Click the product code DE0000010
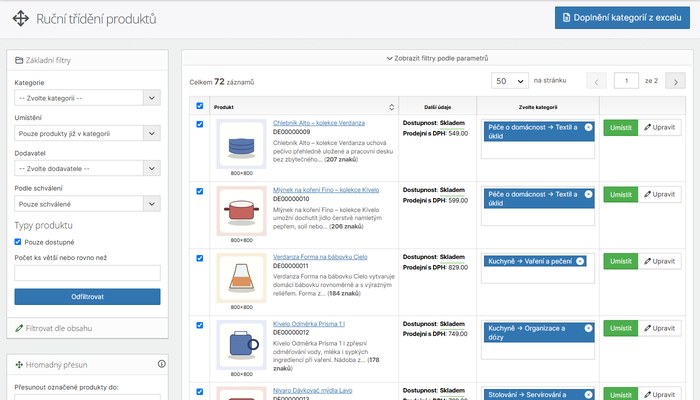This screenshot has width=700, height=400. pyautogui.click(x=291, y=199)
